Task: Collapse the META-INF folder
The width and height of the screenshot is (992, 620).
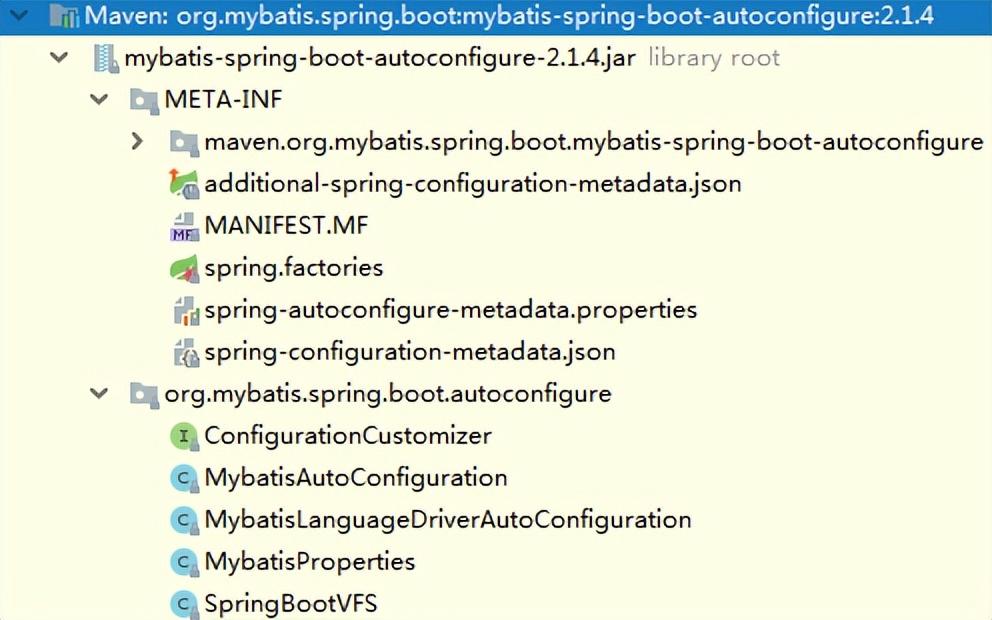Action: 99,99
